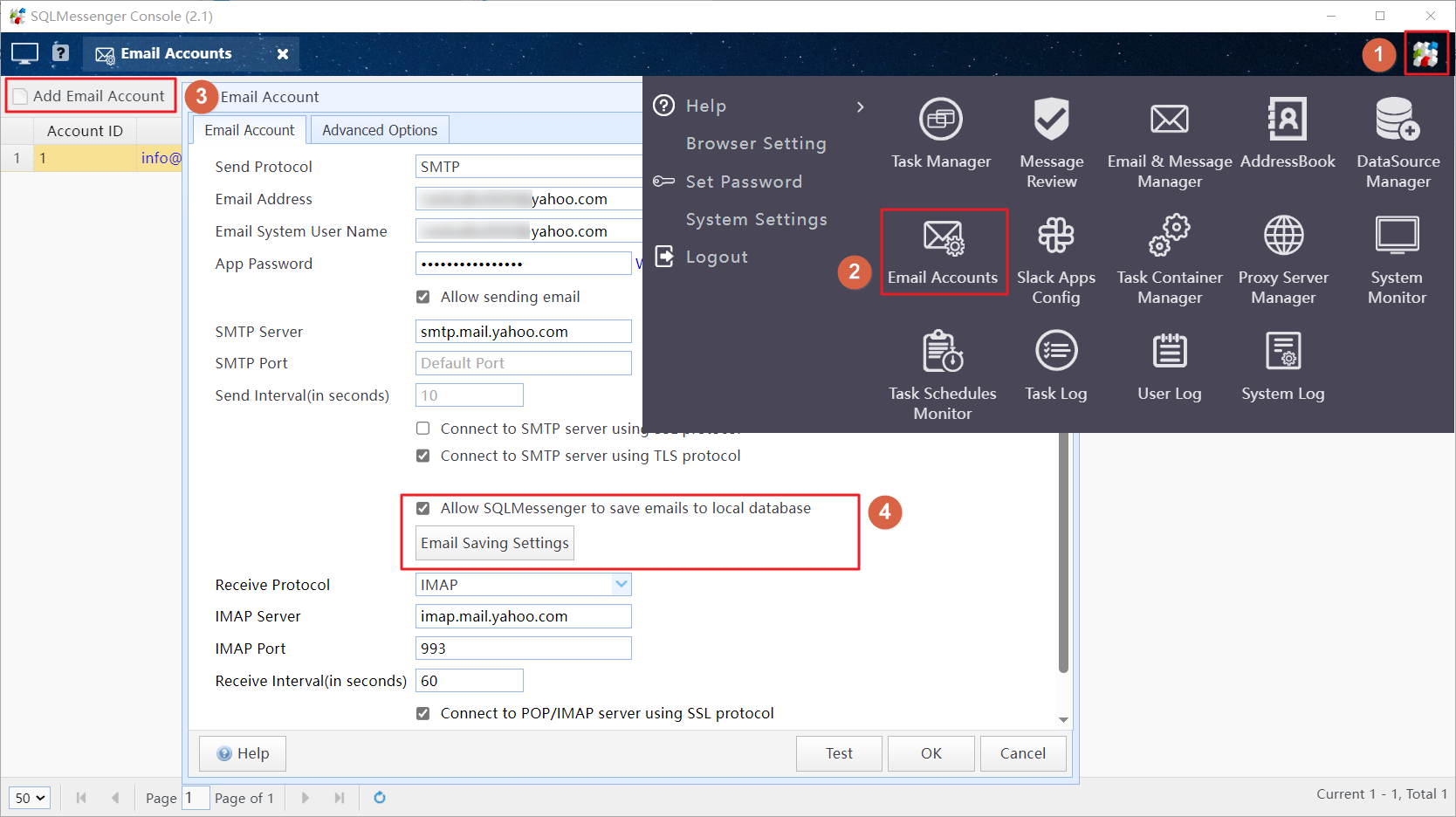Toggle Allow sending email checkbox
1456x817 pixels.
(x=423, y=297)
